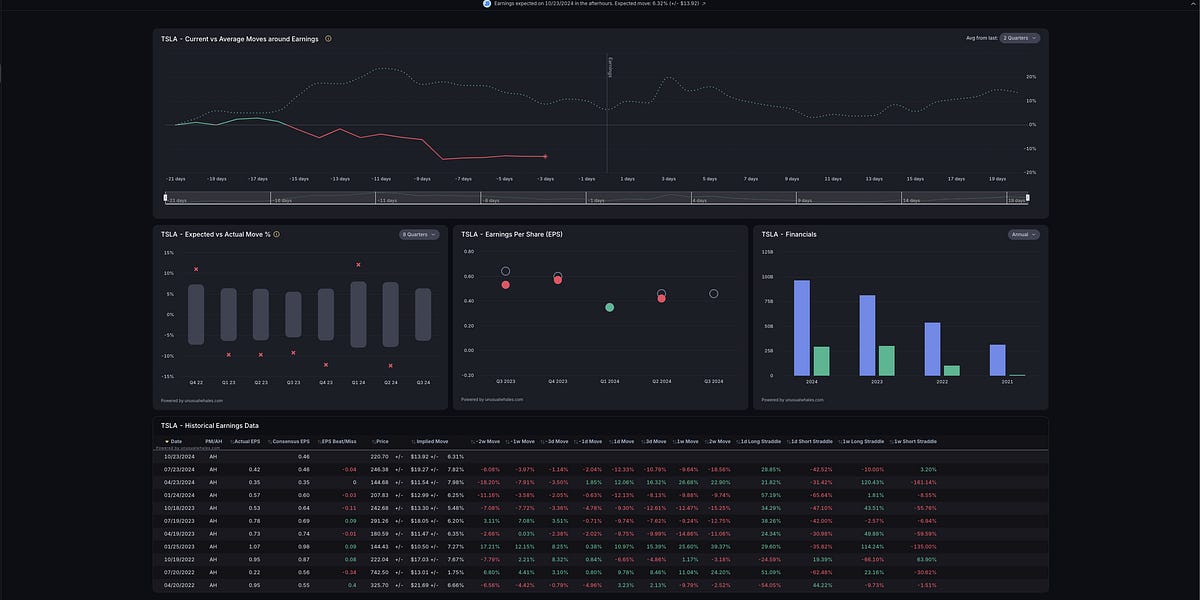
Task: Grab the right handle of the range slider
Action: (x=1029, y=197)
